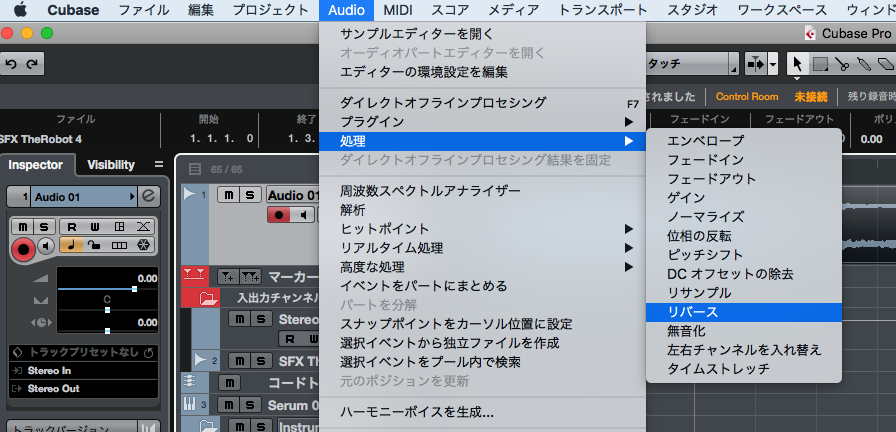Toggle Solo in the Inspector
Image resolution: width=896 pixels, height=432 pixels.
point(45,227)
